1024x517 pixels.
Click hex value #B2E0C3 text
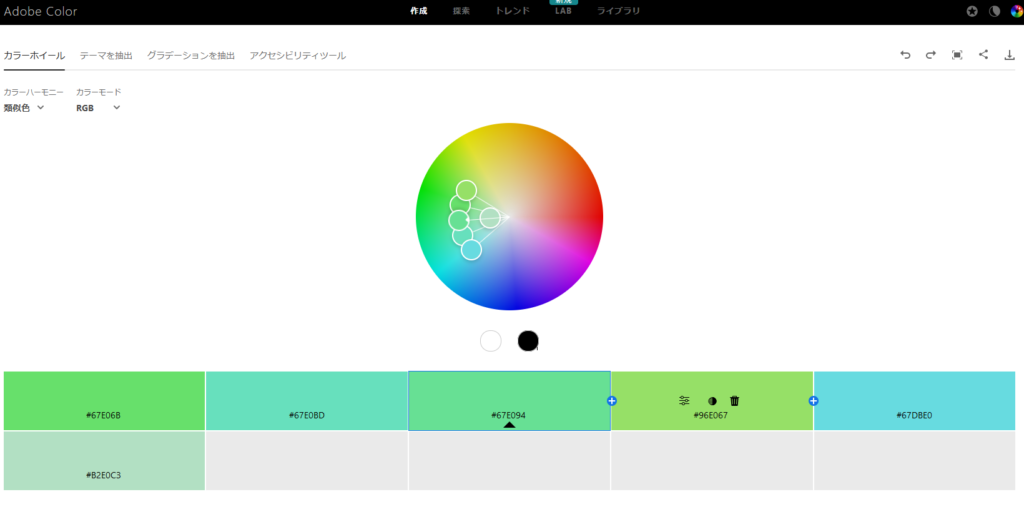click(104, 475)
